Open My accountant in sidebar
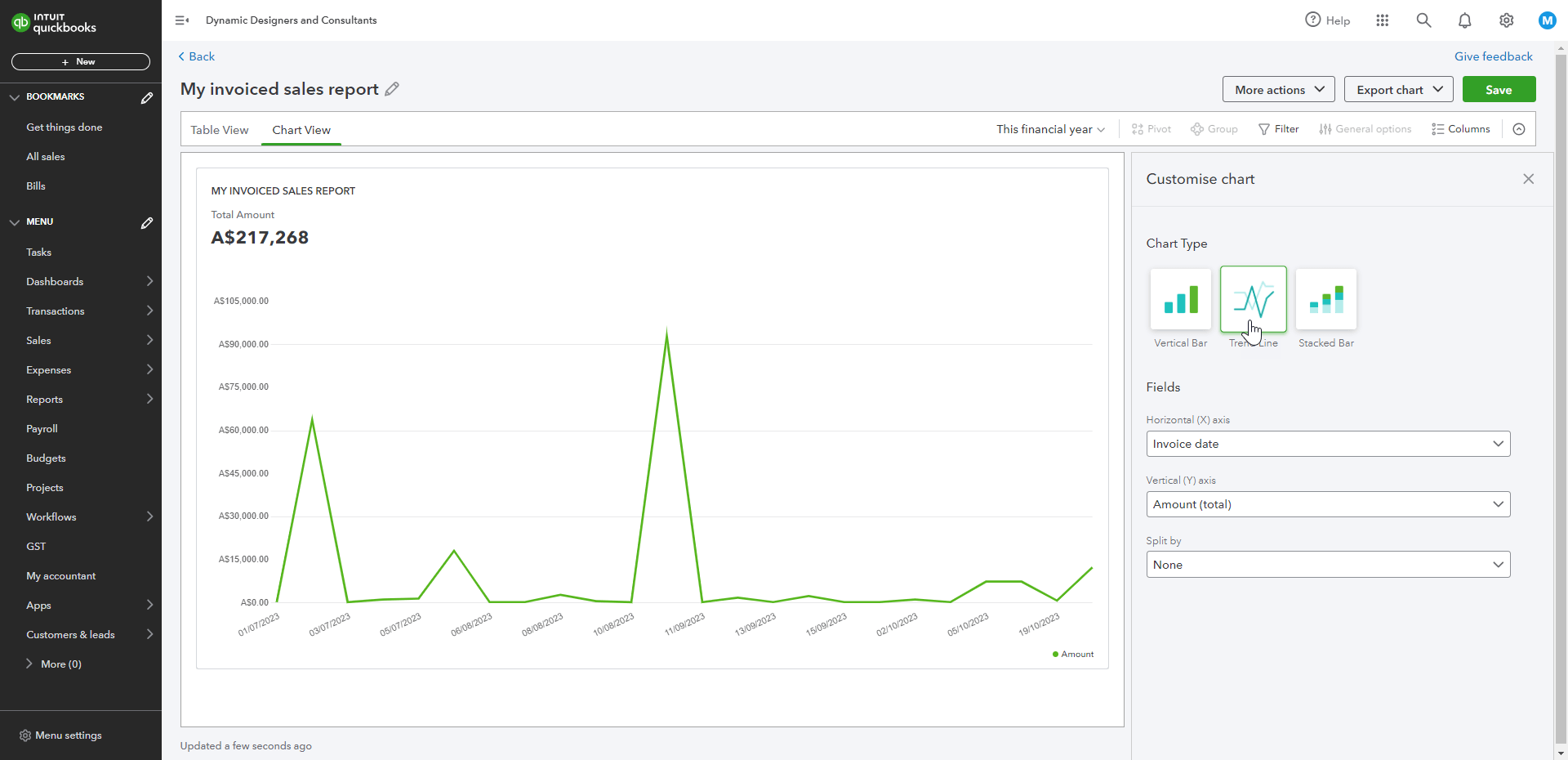The width and height of the screenshot is (1568, 760). coord(61,576)
